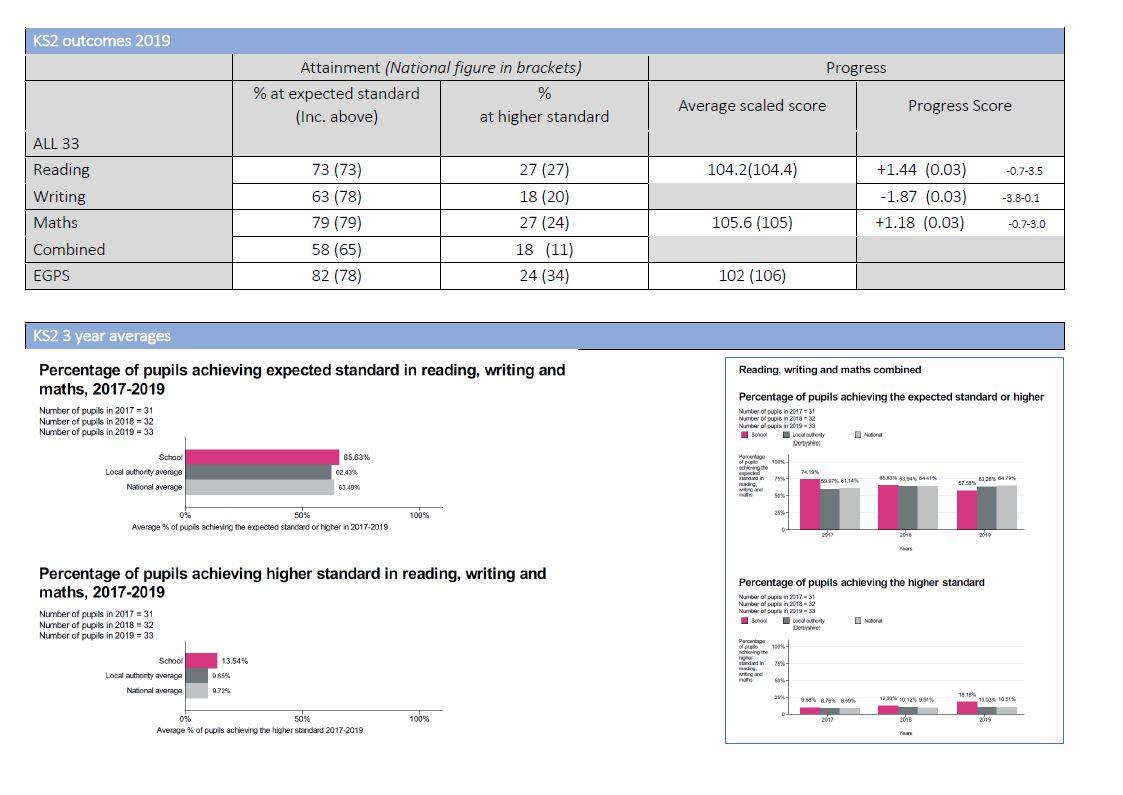Select the Reading row label in the table
Viewport: 1123px width, 795px height.
tap(62, 170)
